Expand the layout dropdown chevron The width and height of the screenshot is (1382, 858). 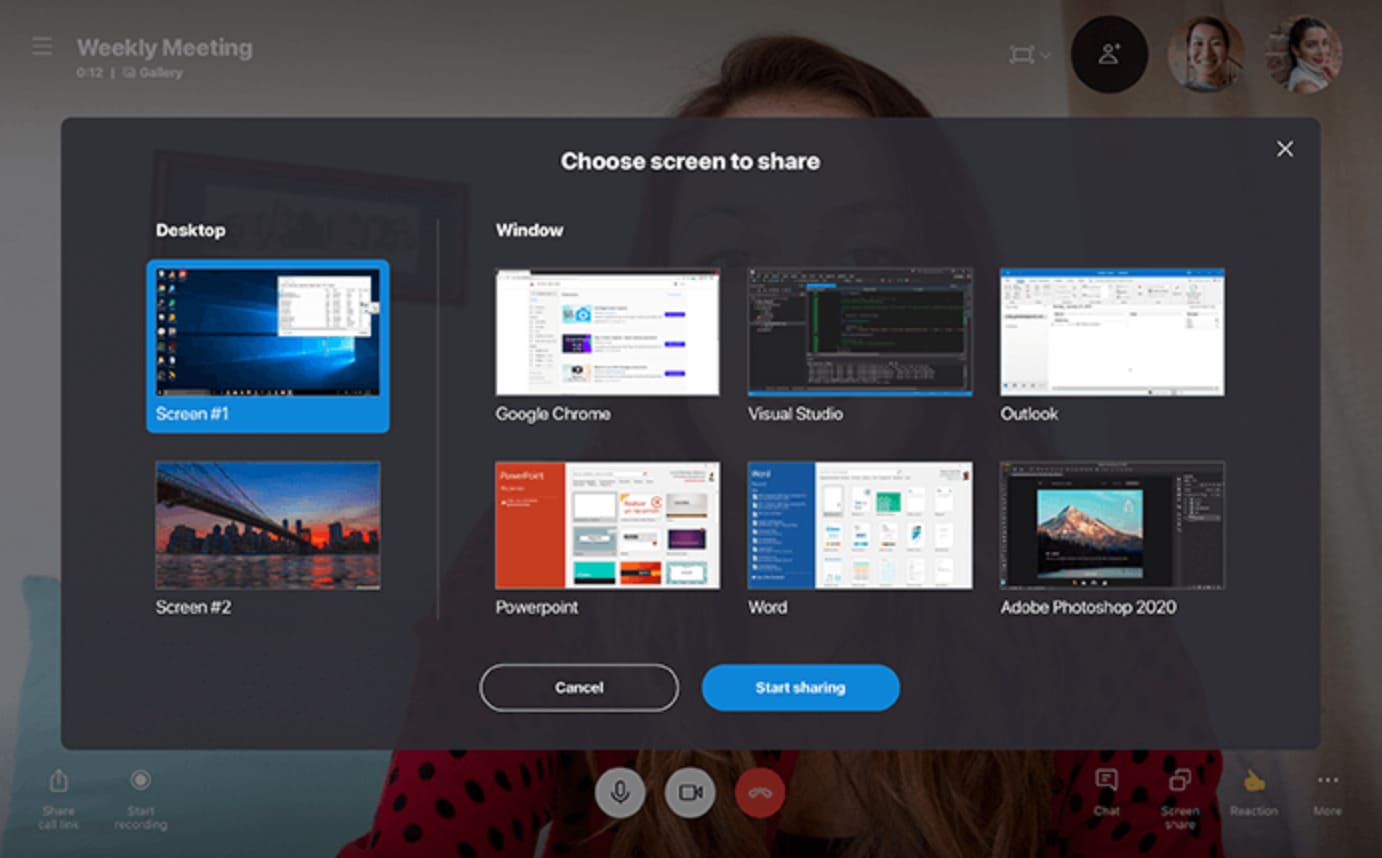(1046, 56)
